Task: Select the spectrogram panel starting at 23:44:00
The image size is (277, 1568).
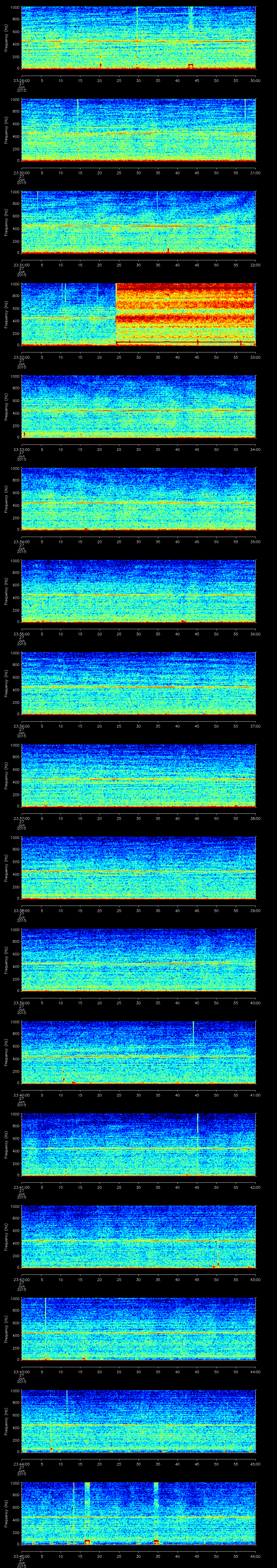Action: tap(138, 1421)
